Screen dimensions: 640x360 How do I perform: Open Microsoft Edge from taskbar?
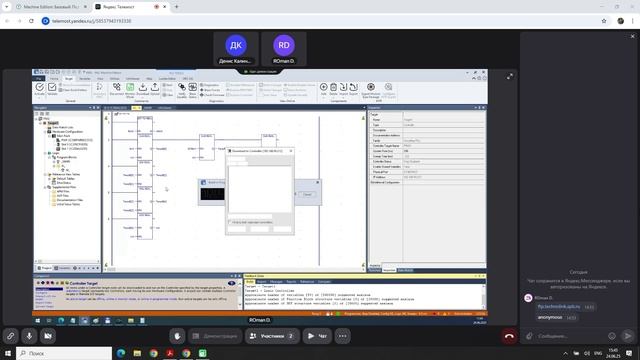[121, 353]
